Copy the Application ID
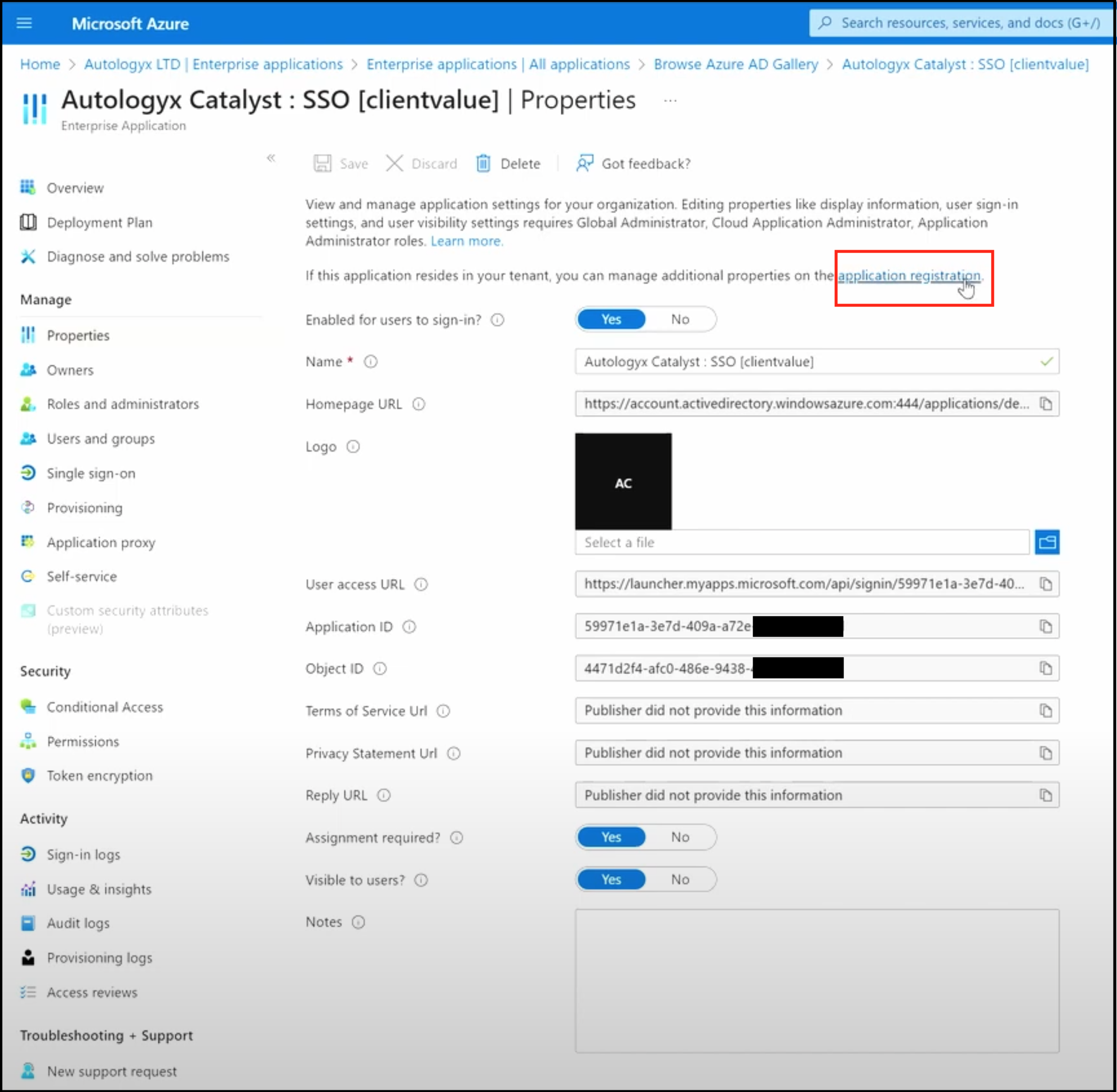Viewport: 1117px width, 1092px height. coord(1046,626)
